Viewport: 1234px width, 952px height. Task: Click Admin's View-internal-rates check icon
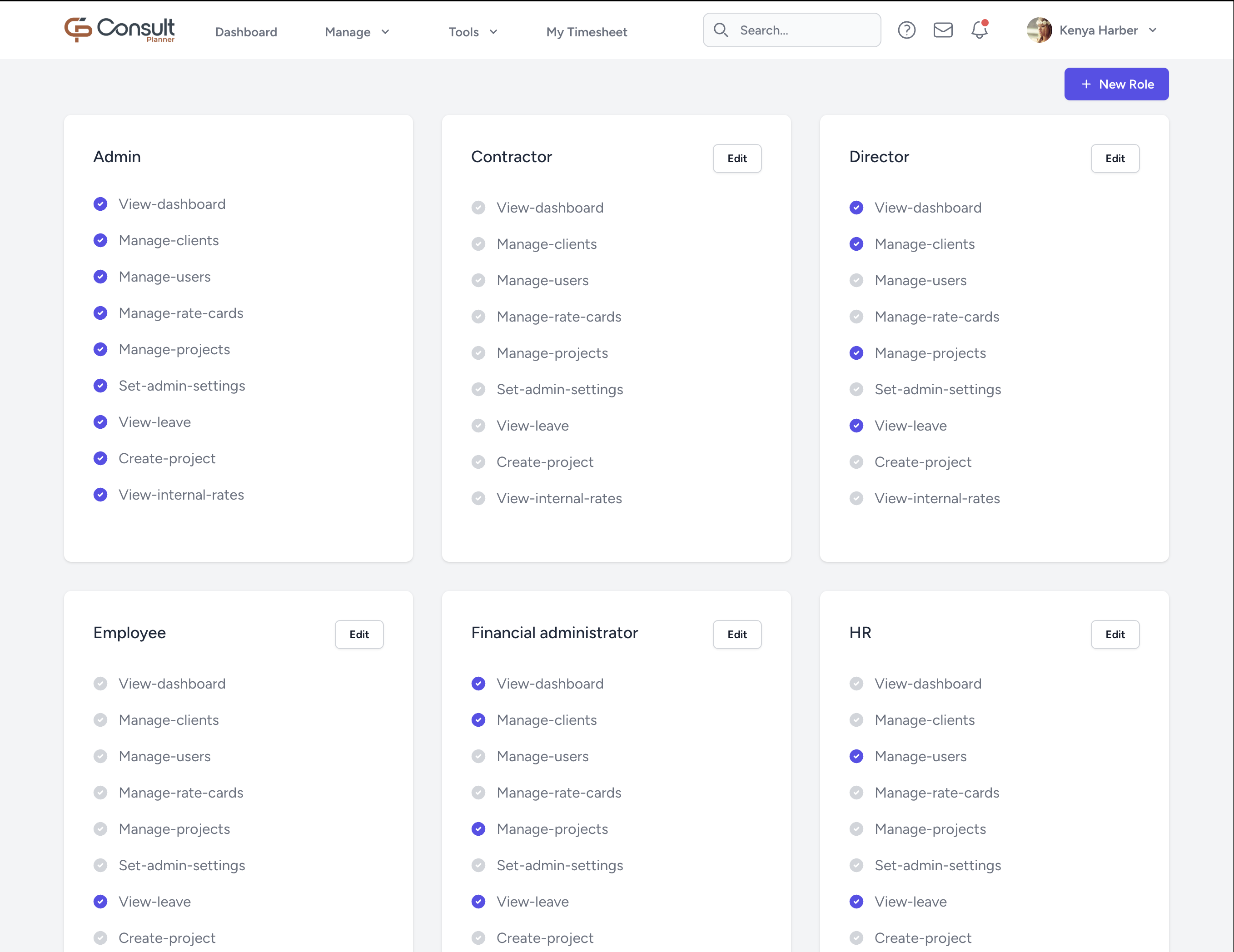[x=100, y=494]
